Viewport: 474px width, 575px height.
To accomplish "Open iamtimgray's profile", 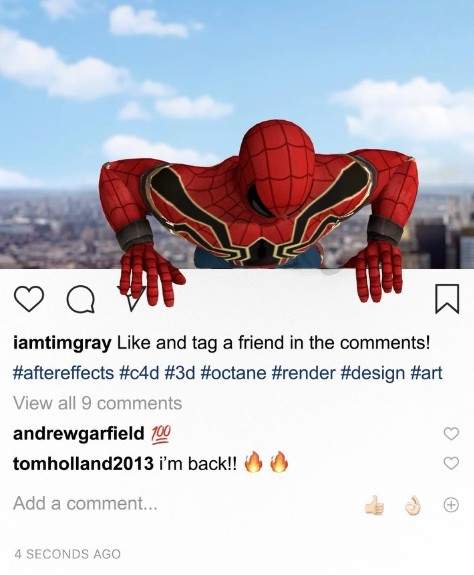I will pos(62,344).
